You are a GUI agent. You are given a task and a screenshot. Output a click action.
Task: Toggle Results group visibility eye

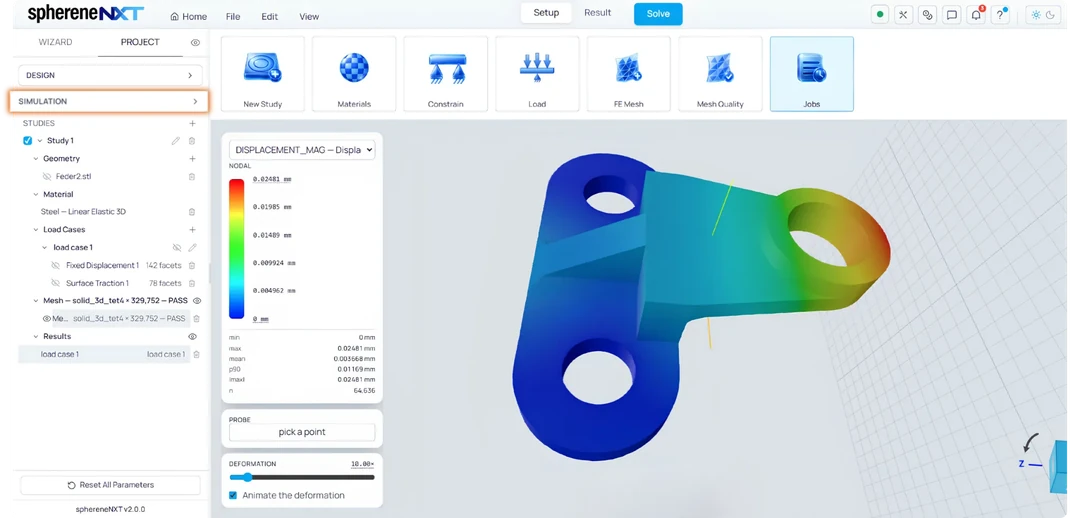pyautogui.click(x=192, y=336)
